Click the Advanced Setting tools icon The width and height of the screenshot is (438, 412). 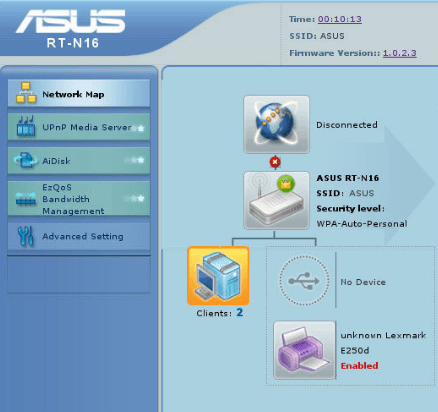[26, 236]
